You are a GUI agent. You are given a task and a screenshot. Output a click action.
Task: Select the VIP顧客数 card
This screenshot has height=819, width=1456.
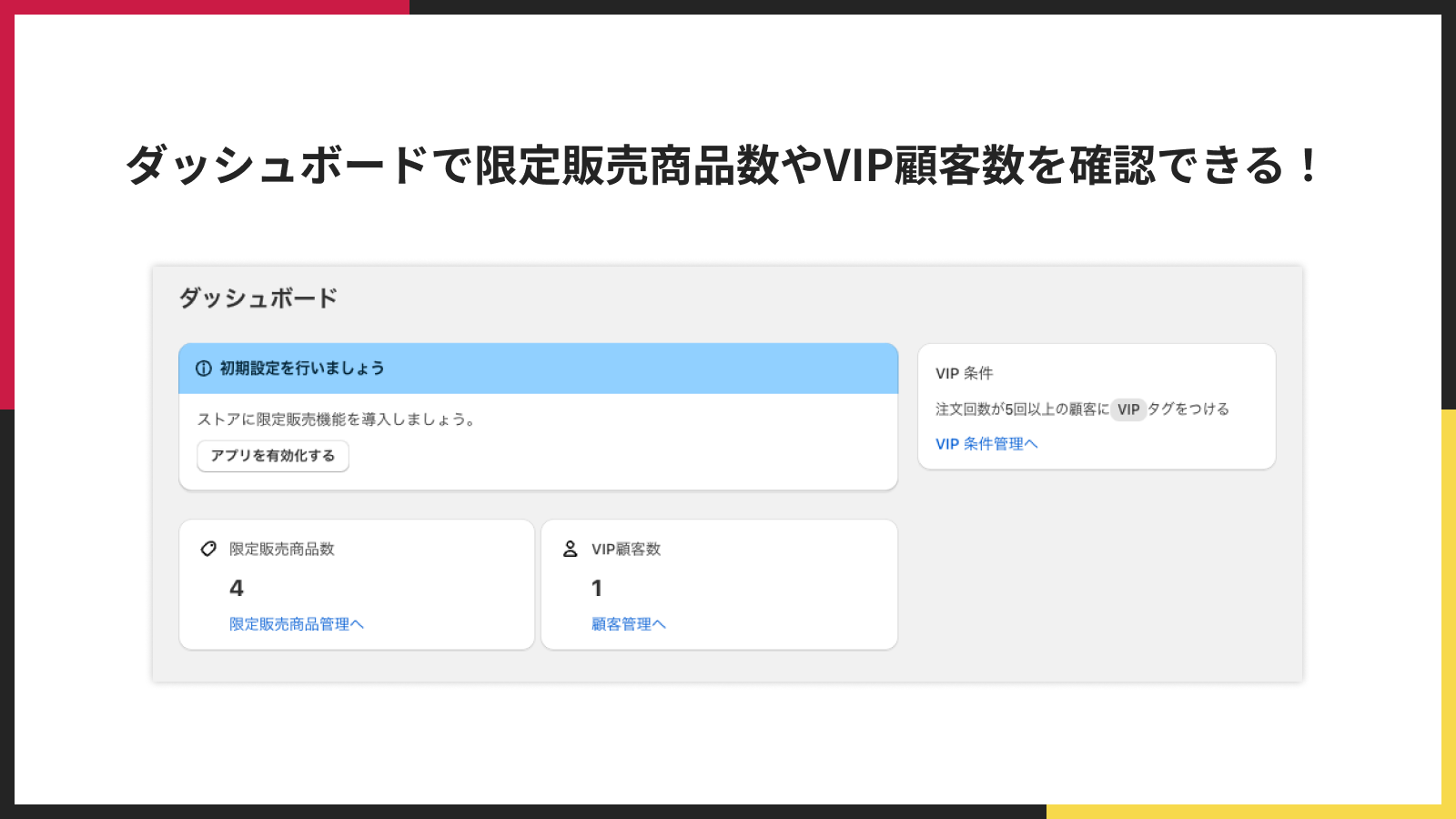coord(720,583)
